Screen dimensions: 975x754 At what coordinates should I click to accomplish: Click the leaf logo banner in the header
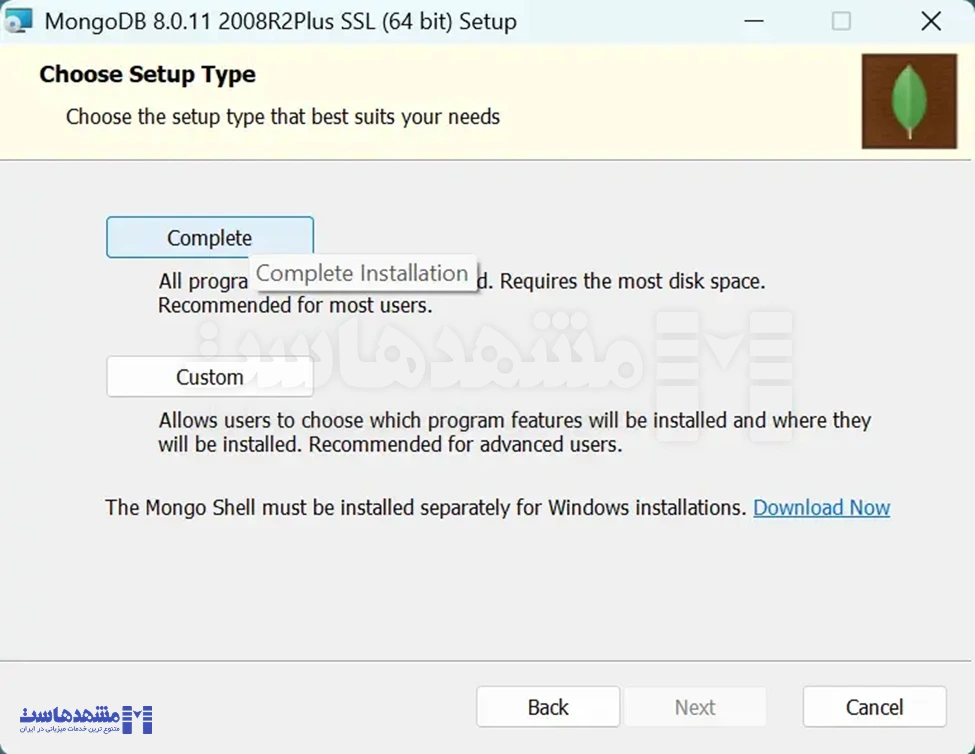click(x=908, y=100)
